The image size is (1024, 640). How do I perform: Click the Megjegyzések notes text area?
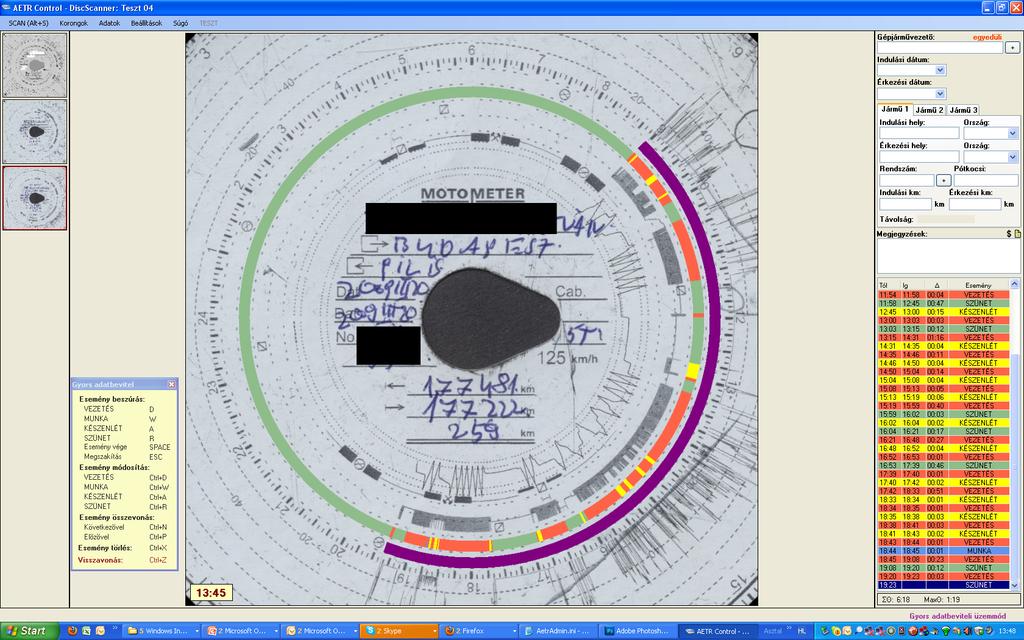tap(948, 256)
